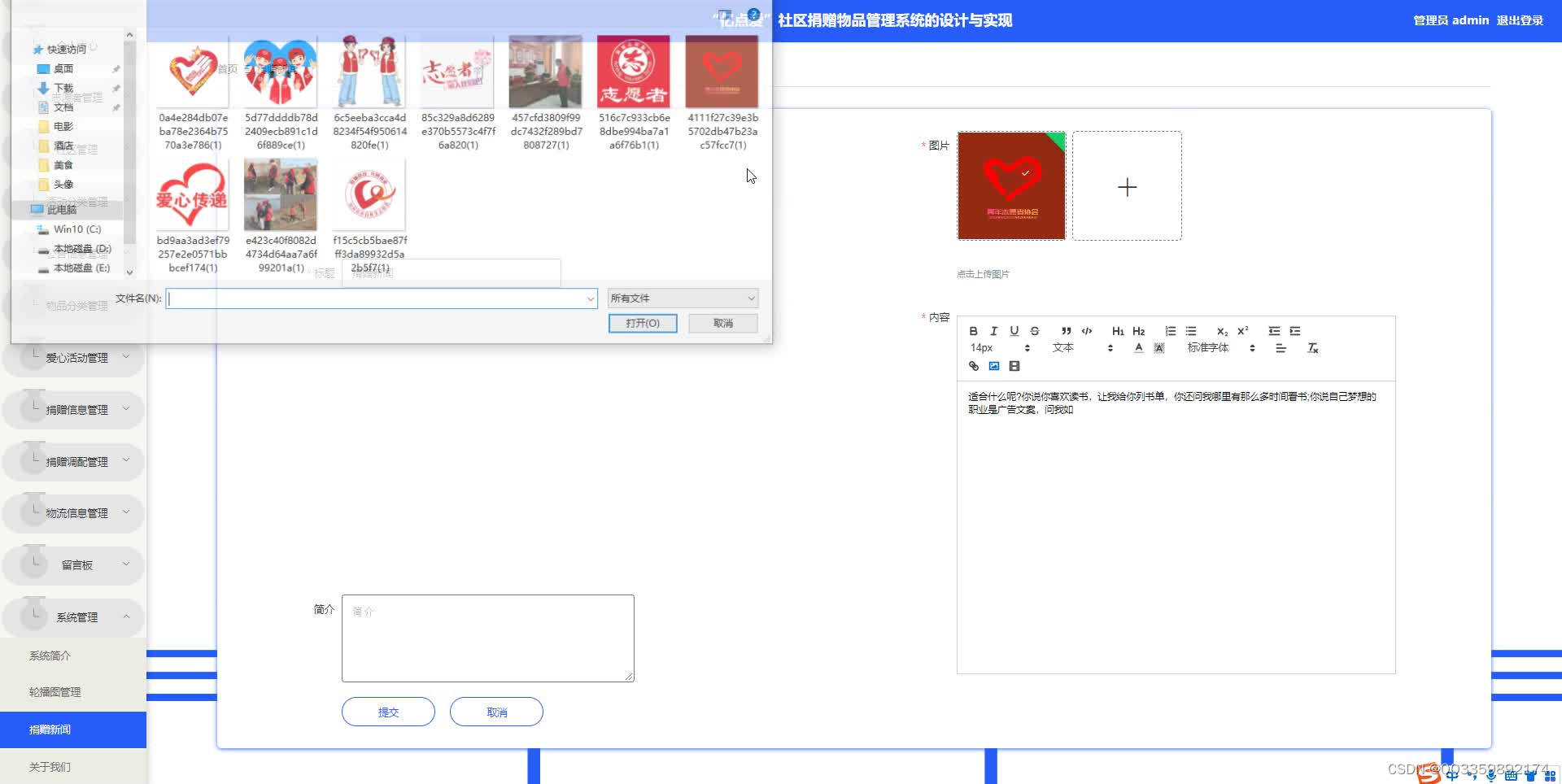Viewport: 1562px width, 784px height.
Task: Open 桌面 in dialog navigation pane
Action: [x=63, y=69]
